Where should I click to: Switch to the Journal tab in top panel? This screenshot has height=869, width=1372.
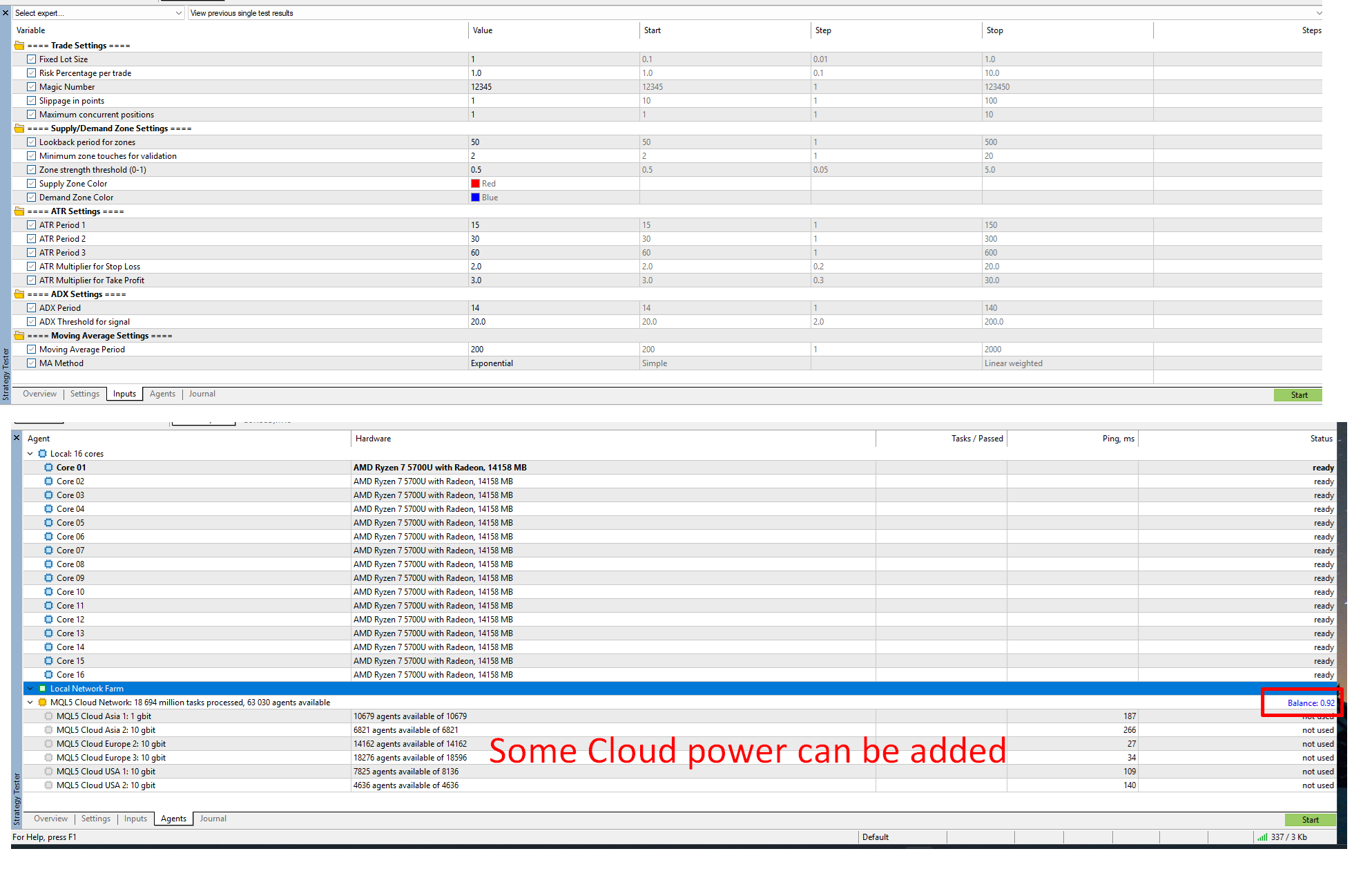click(x=202, y=394)
